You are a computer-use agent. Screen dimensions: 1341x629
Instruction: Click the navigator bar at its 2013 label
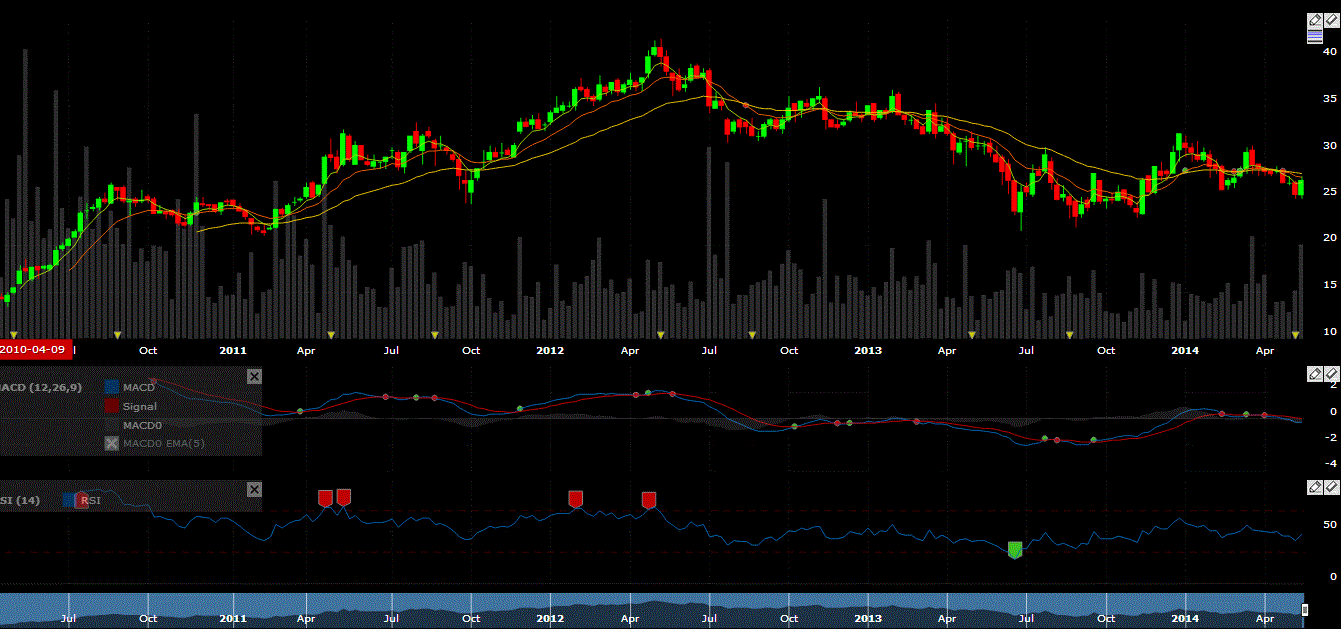(x=868, y=619)
